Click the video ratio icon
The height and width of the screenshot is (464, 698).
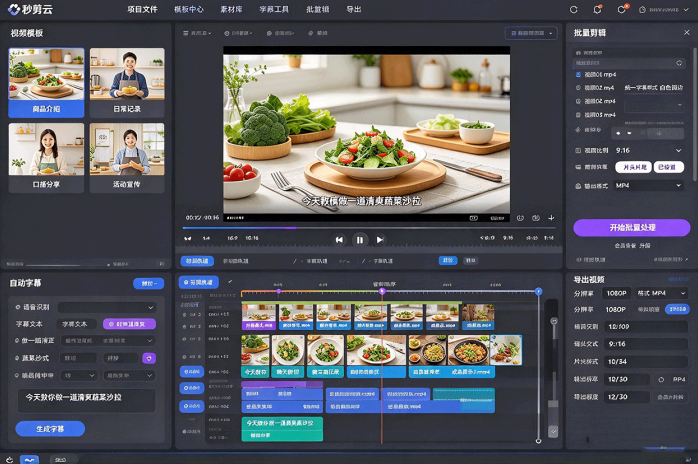pyautogui.click(x=578, y=151)
